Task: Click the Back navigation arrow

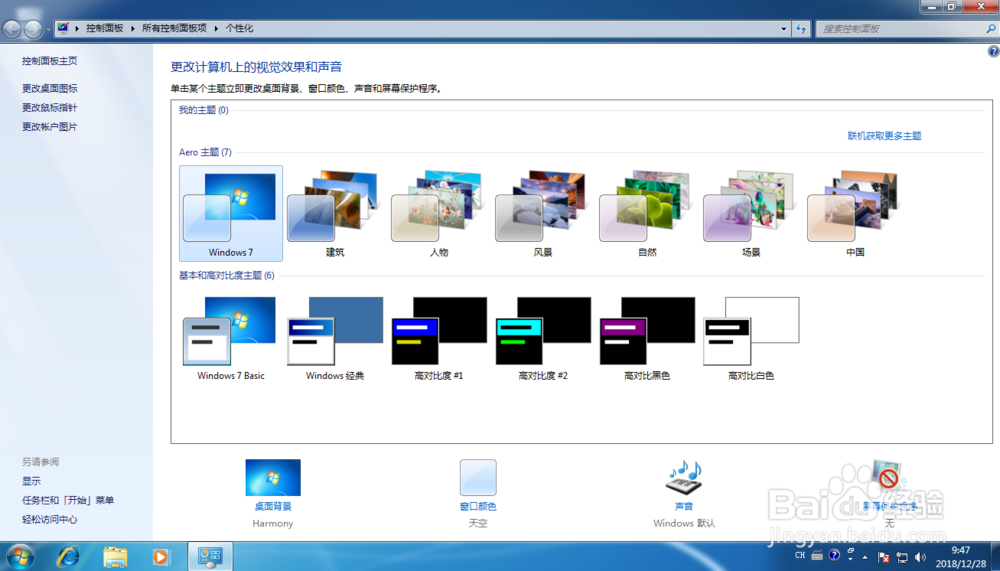Action: pos(12,29)
